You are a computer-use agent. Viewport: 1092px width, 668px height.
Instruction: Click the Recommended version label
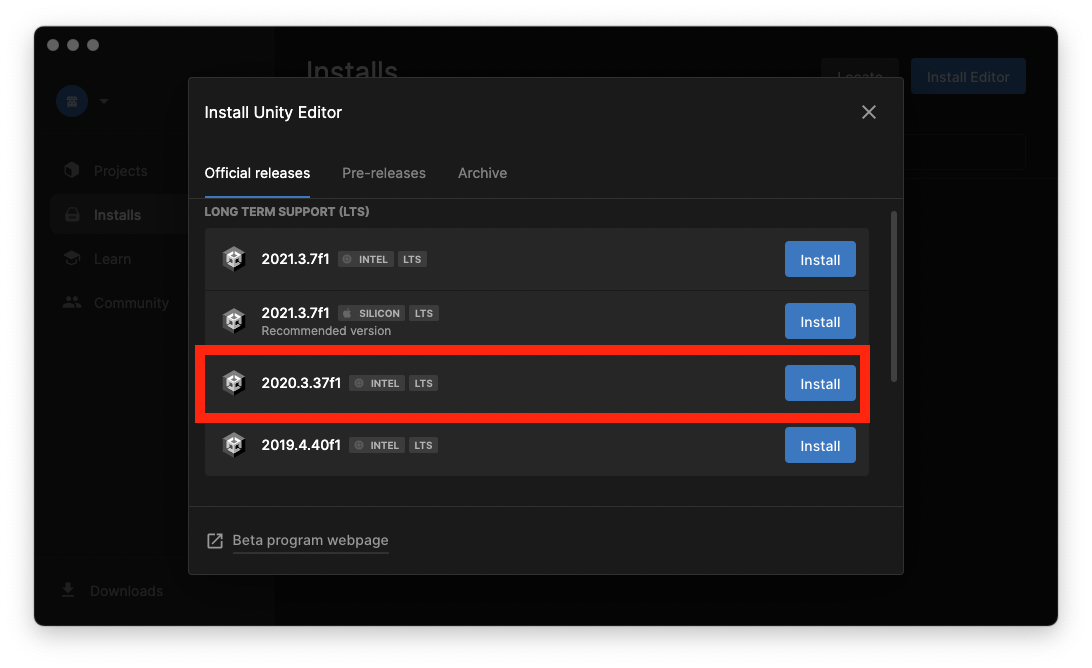pyautogui.click(x=326, y=331)
